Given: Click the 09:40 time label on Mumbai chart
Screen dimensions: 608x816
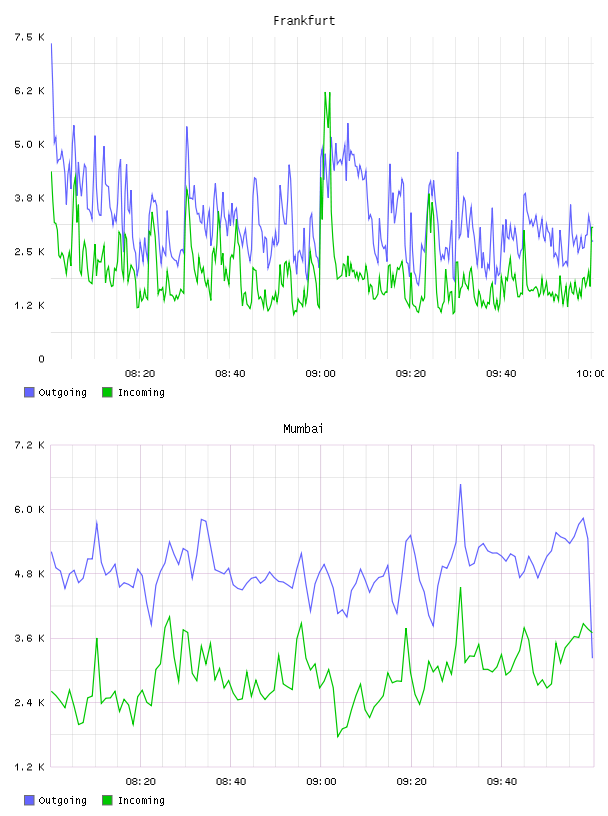Looking at the screenshot, I should point(502,782).
